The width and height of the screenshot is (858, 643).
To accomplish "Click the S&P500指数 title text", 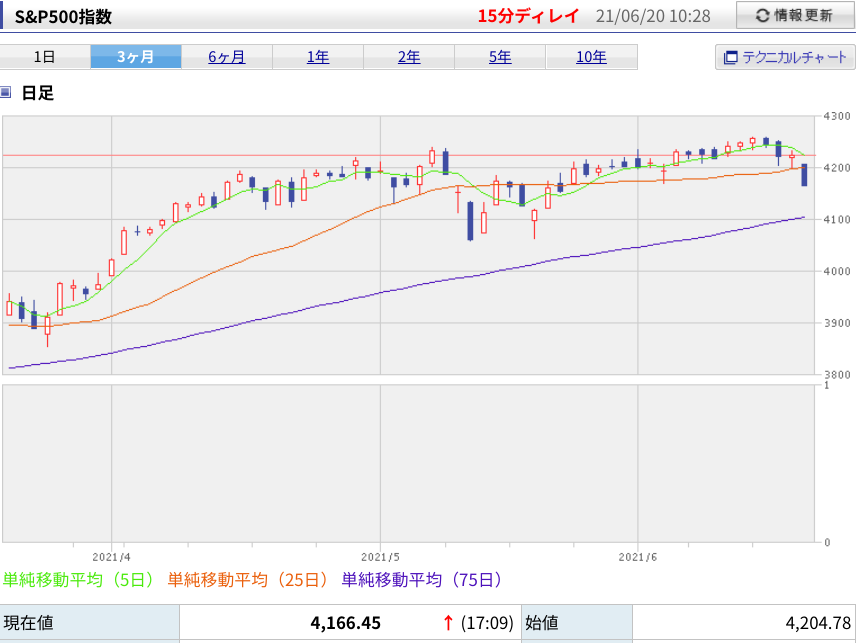I will 63,16.
